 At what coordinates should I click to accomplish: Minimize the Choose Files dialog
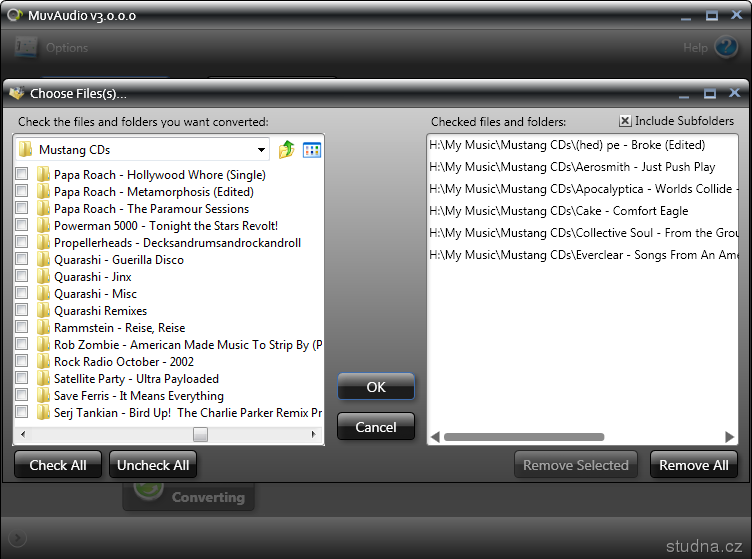point(684,96)
